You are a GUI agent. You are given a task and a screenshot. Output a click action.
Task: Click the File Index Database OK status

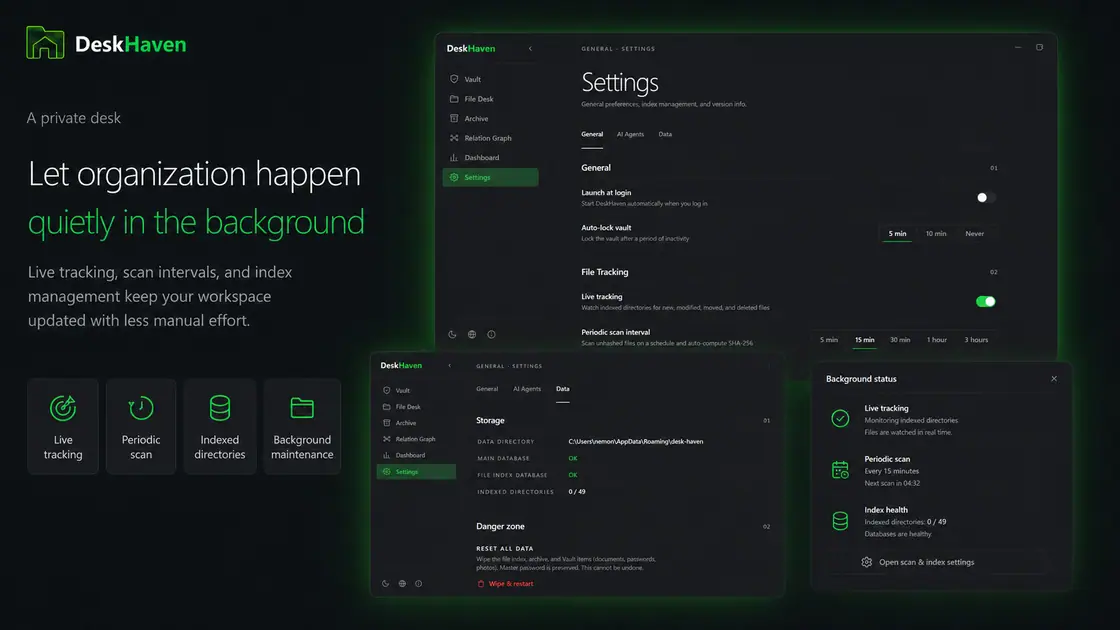pyautogui.click(x=573, y=475)
